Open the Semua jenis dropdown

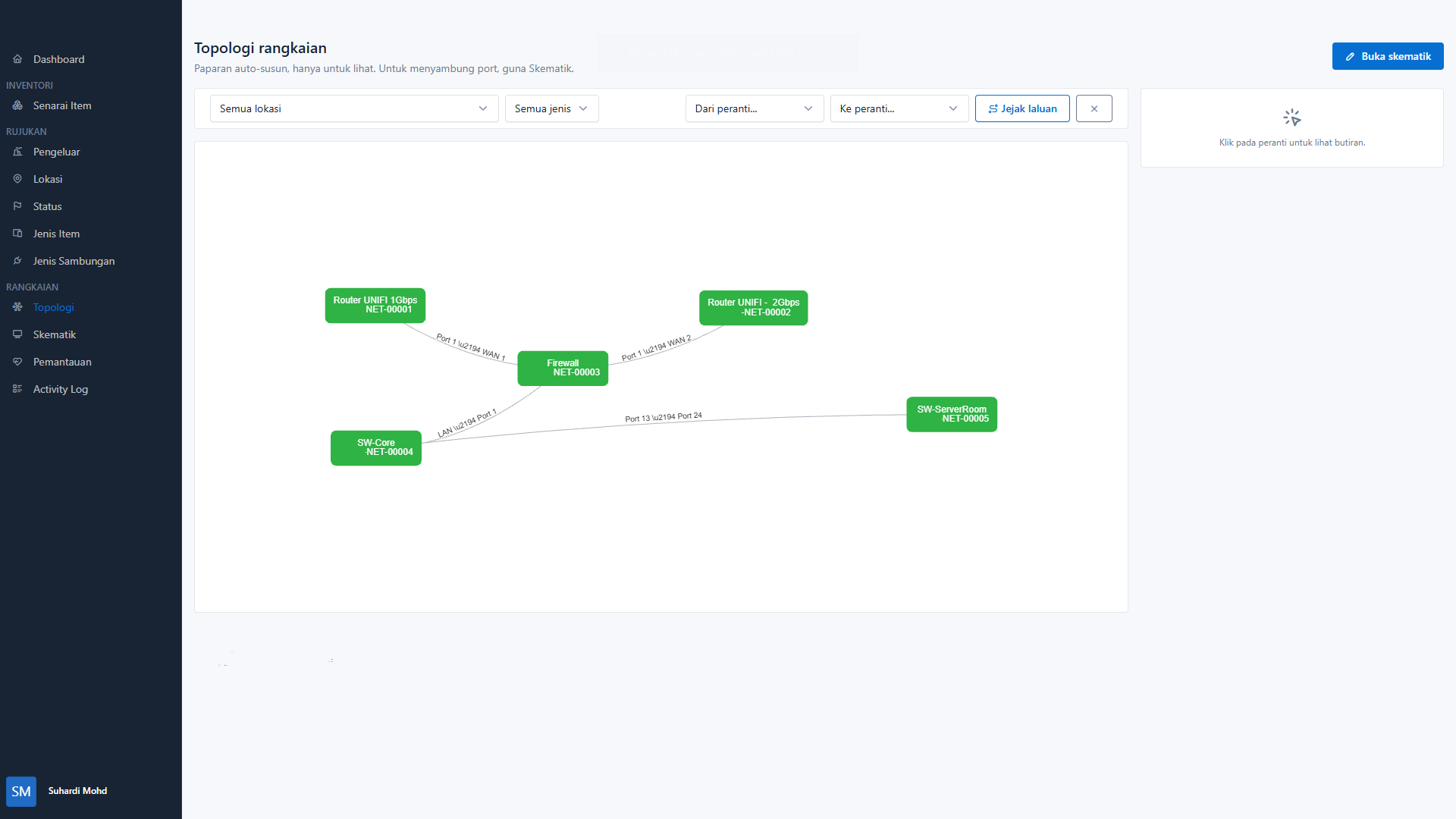(x=551, y=108)
